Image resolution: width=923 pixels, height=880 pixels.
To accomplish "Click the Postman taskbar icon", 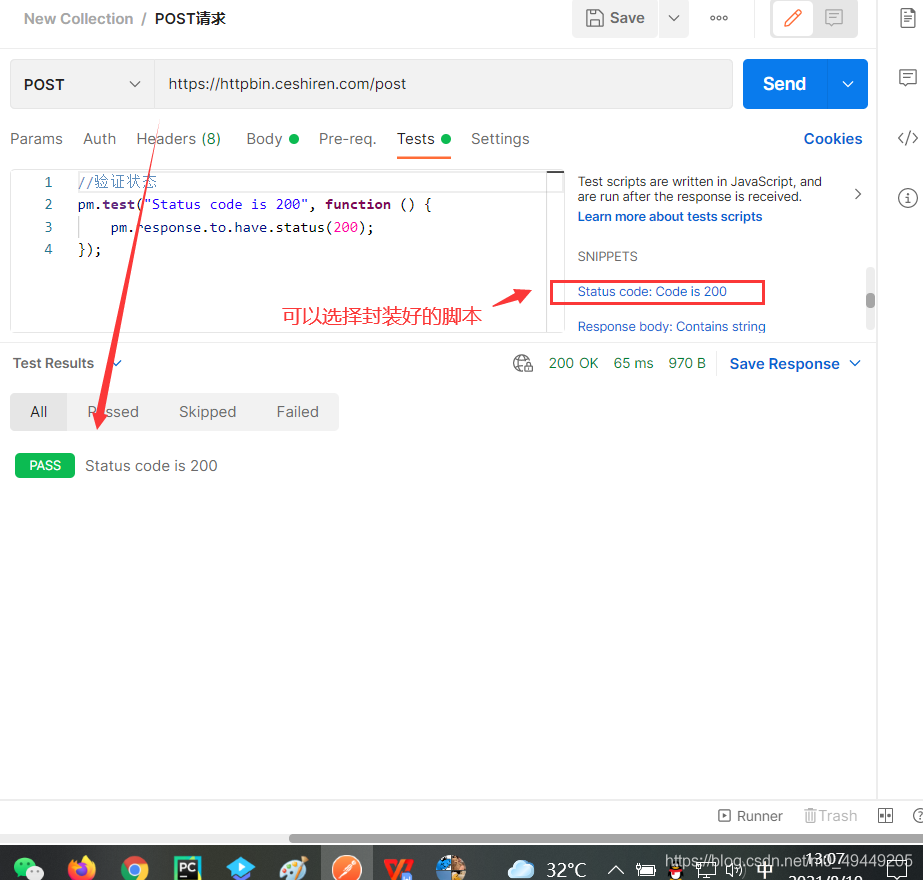I will (x=347, y=865).
